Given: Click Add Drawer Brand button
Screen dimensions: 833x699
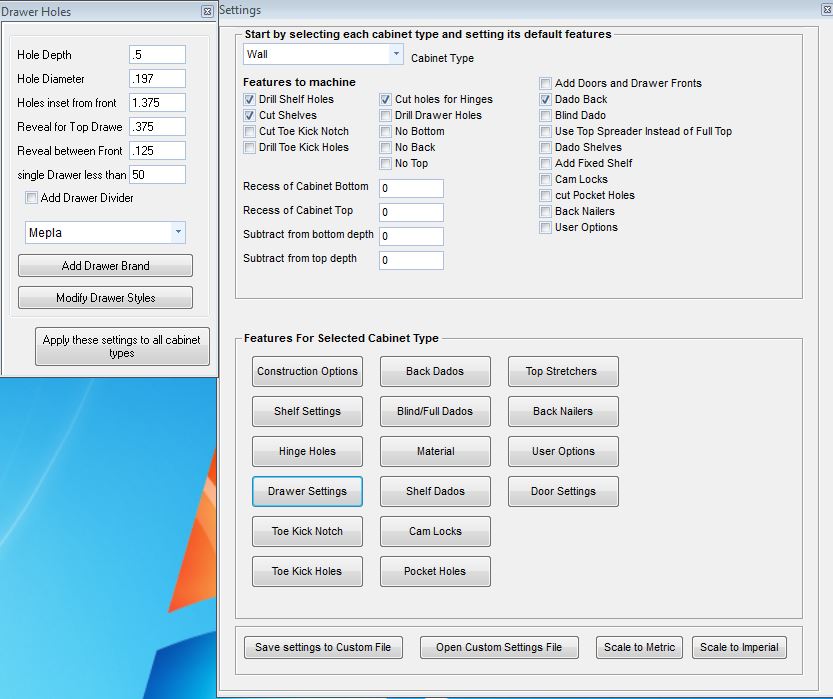Looking at the screenshot, I should (x=105, y=266).
